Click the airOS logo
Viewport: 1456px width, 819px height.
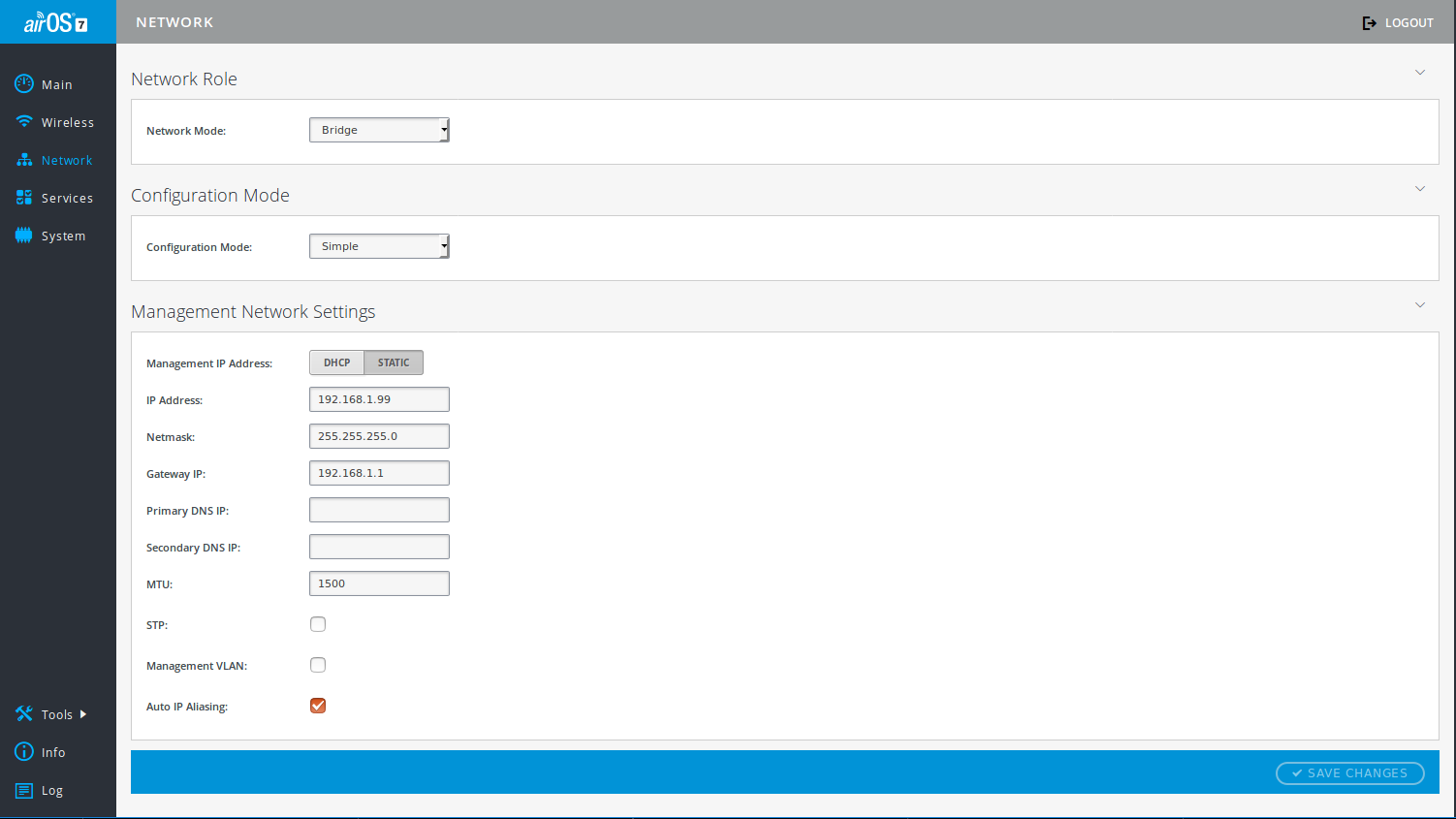tap(56, 22)
